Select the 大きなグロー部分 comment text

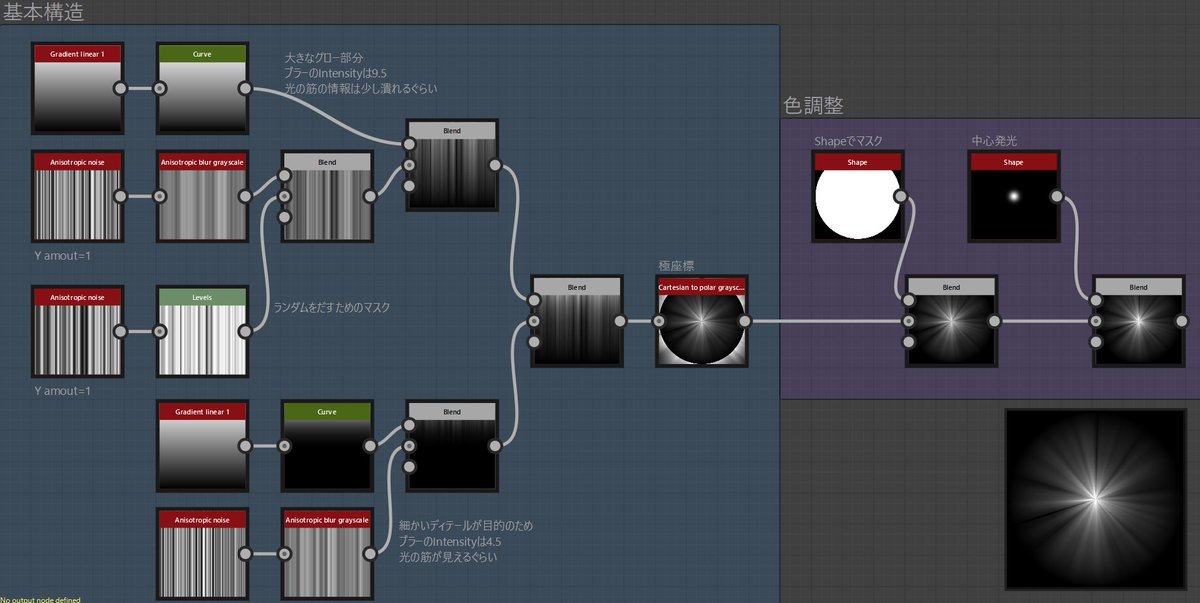tap(326, 58)
